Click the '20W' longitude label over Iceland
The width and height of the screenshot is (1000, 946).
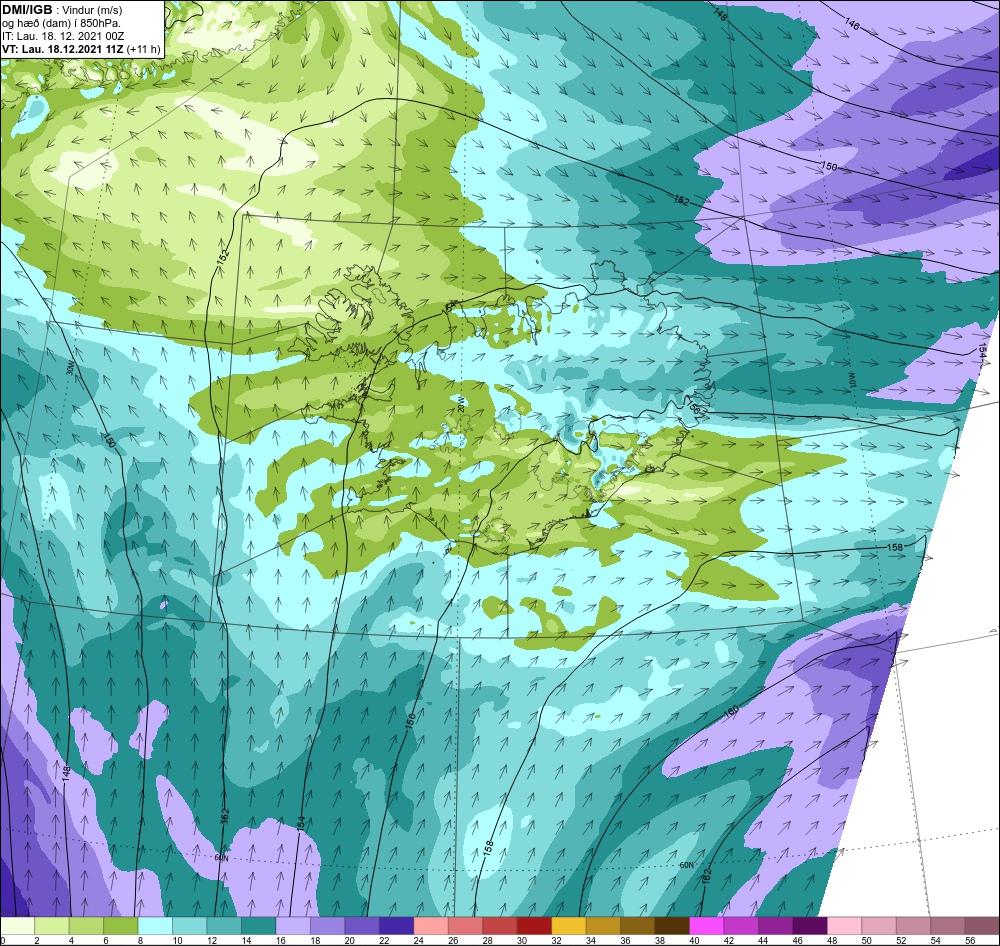460,403
